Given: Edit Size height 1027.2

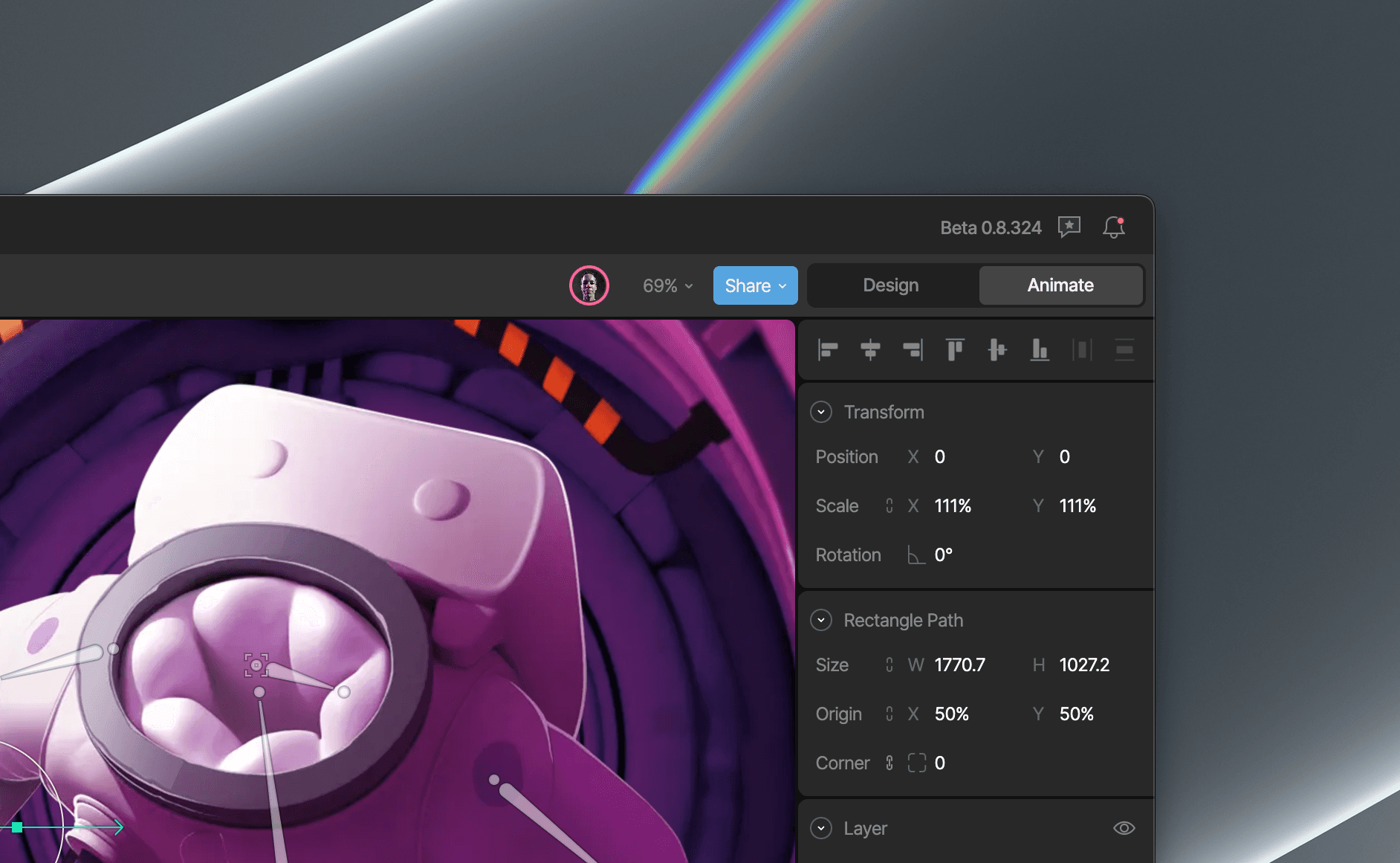Looking at the screenshot, I should [x=1085, y=665].
